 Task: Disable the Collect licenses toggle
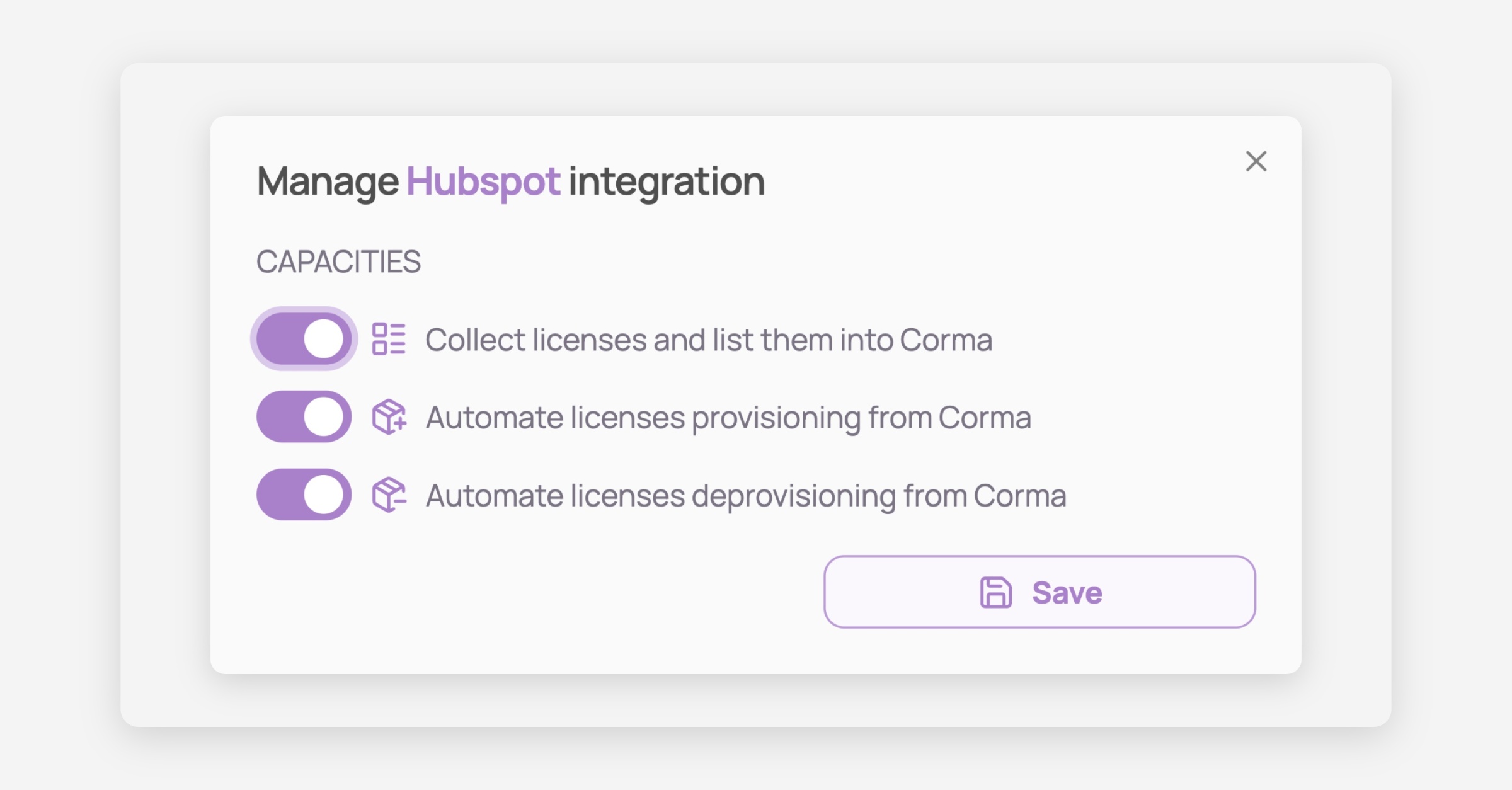click(304, 339)
